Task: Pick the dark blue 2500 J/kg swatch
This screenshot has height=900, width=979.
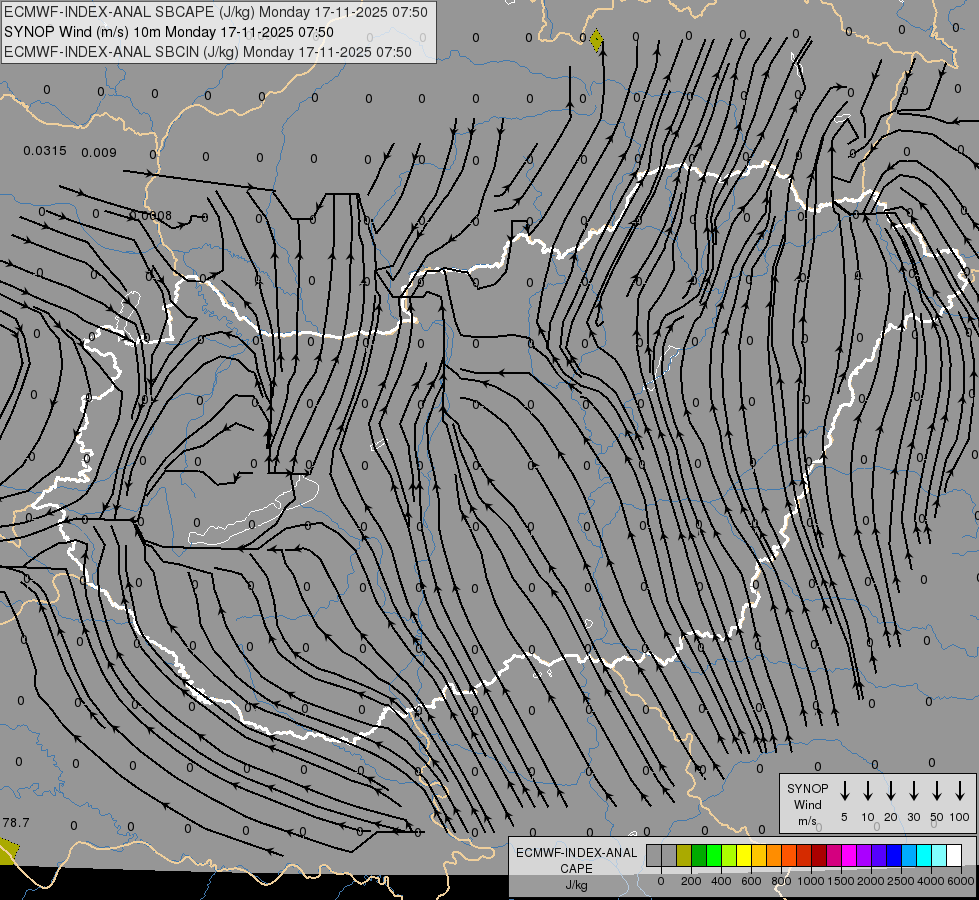Action: pyautogui.click(x=893, y=855)
